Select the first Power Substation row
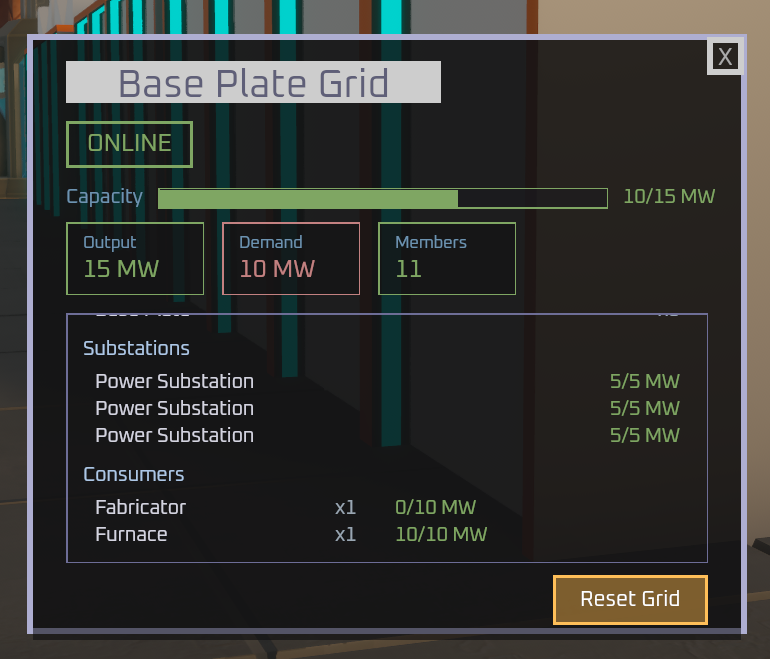 (x=387, y=382)
